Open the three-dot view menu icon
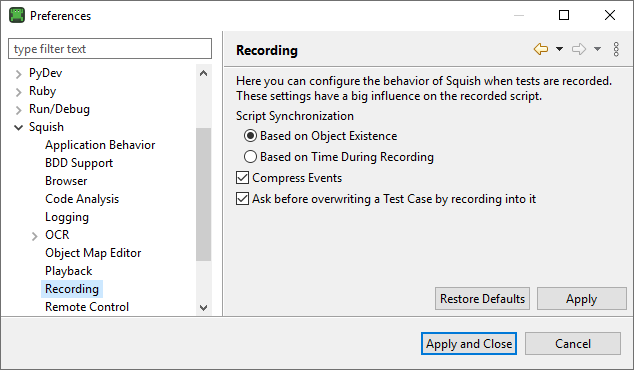Image resolution: width=634 pixels, height=370 pixels. tap(616, 49)
